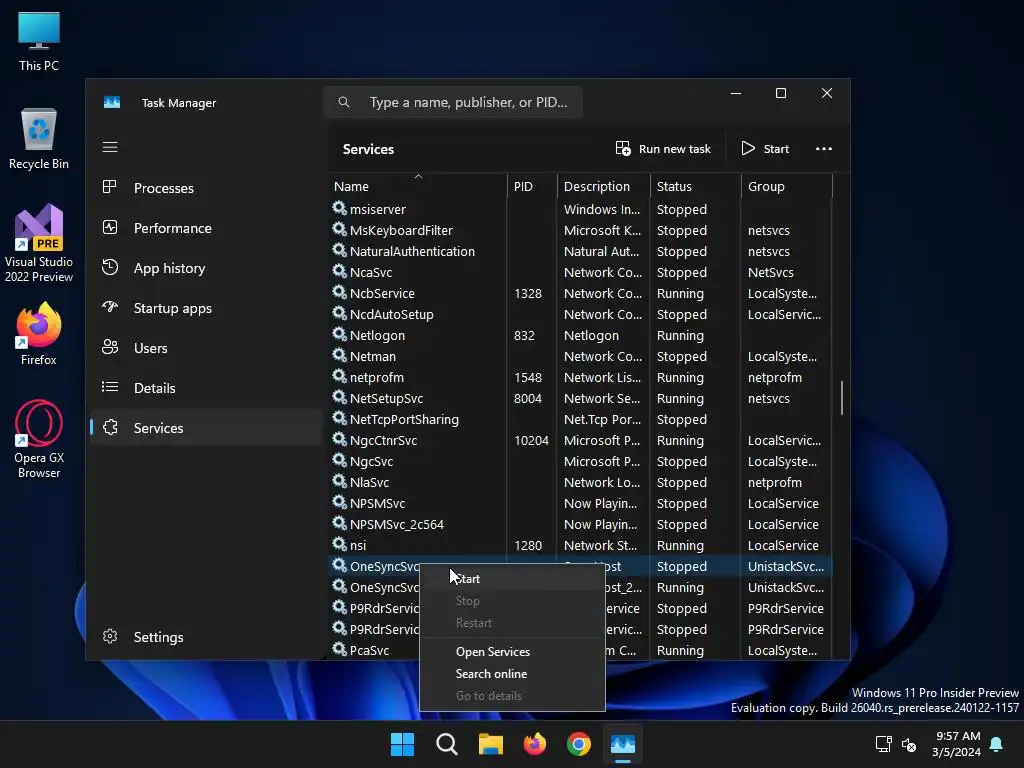Click the Start button in the Services toolbar
Viewport: 1024px width, 768px height.
coord(765,149)
